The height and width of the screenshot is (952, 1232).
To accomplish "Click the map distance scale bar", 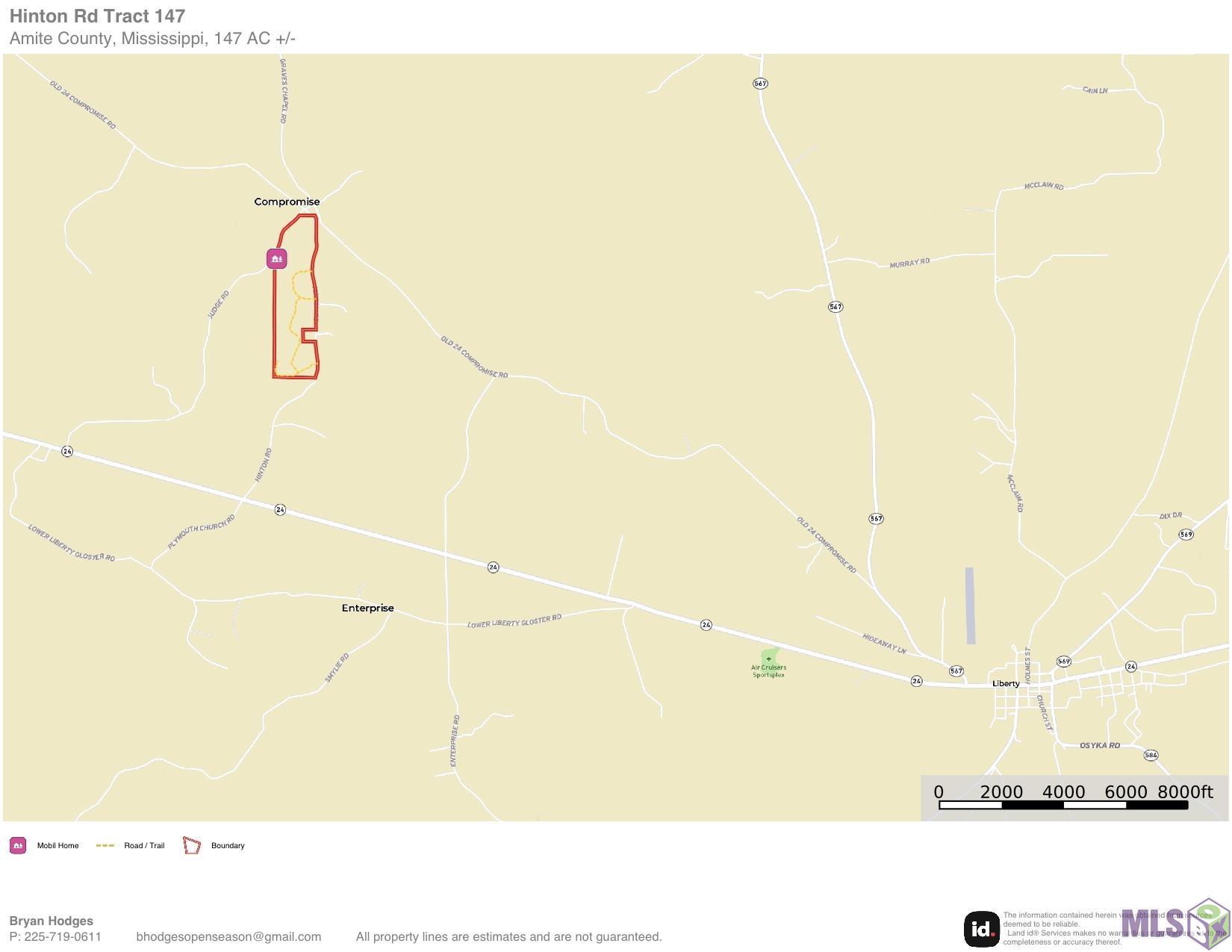I will tap(1063, 805).
